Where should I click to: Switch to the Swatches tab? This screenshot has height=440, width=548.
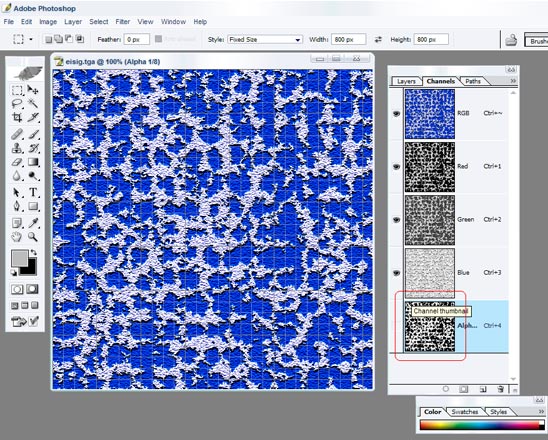464,412
